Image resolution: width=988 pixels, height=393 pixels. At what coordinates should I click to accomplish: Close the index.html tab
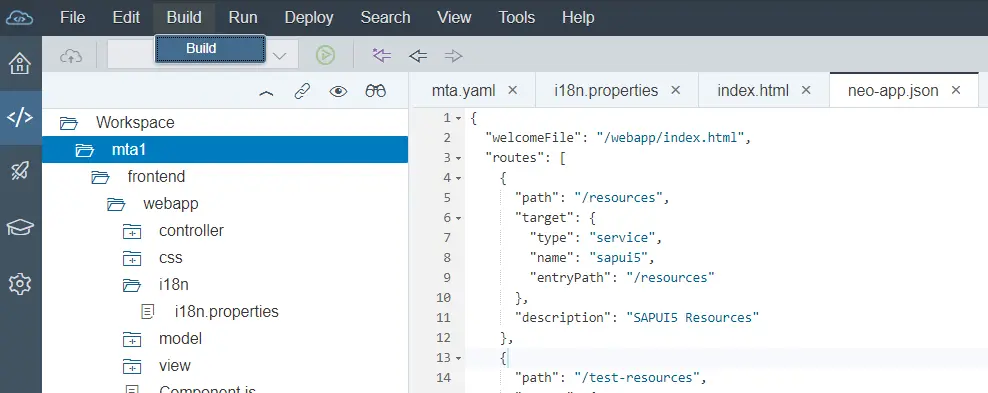click(x=806, y=90)
